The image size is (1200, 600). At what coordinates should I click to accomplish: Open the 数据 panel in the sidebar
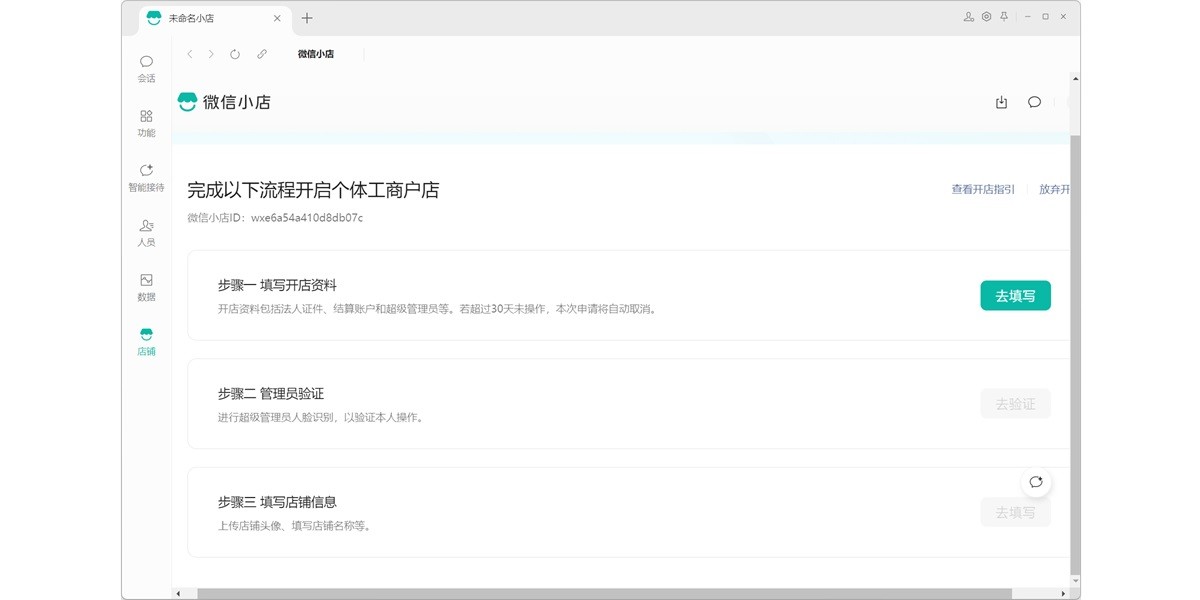tap(146, 287)
